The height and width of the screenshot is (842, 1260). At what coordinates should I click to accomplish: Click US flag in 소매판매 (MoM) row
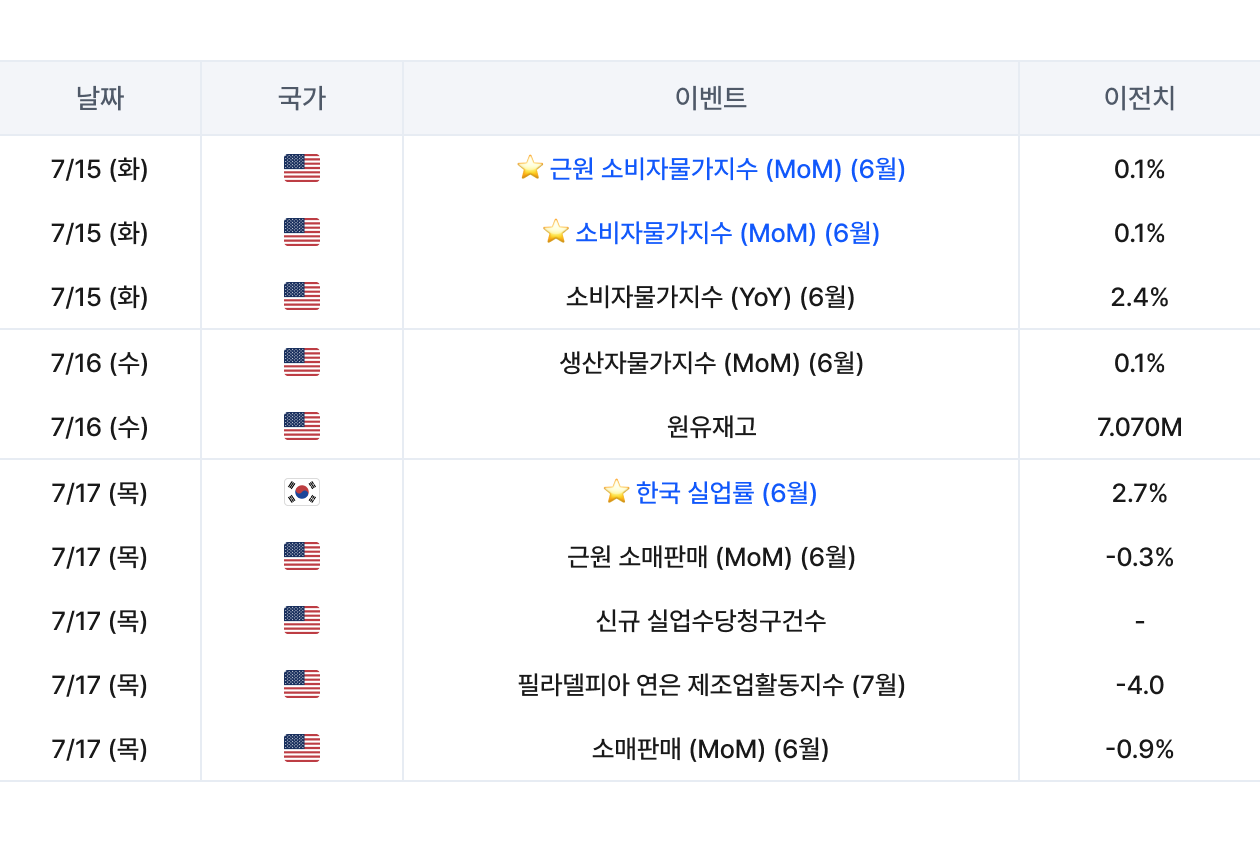click(x=302, y=748)
